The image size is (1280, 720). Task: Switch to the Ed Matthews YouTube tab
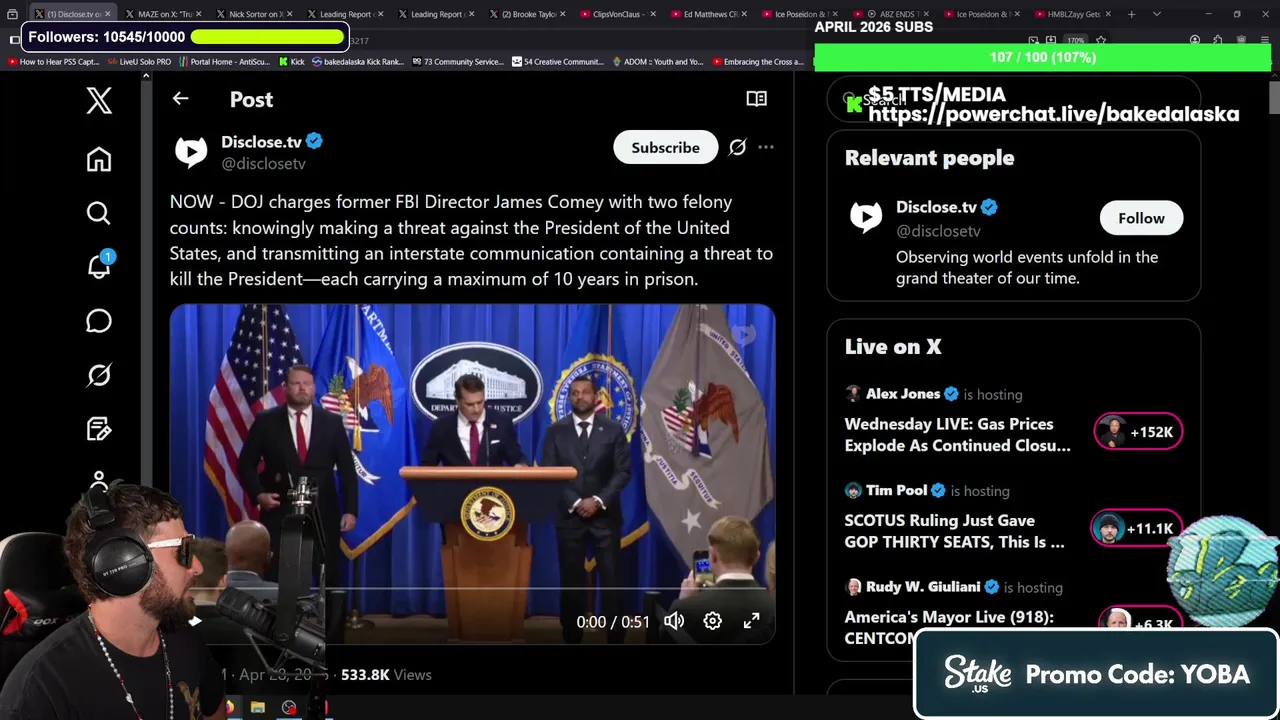(708, 14)
